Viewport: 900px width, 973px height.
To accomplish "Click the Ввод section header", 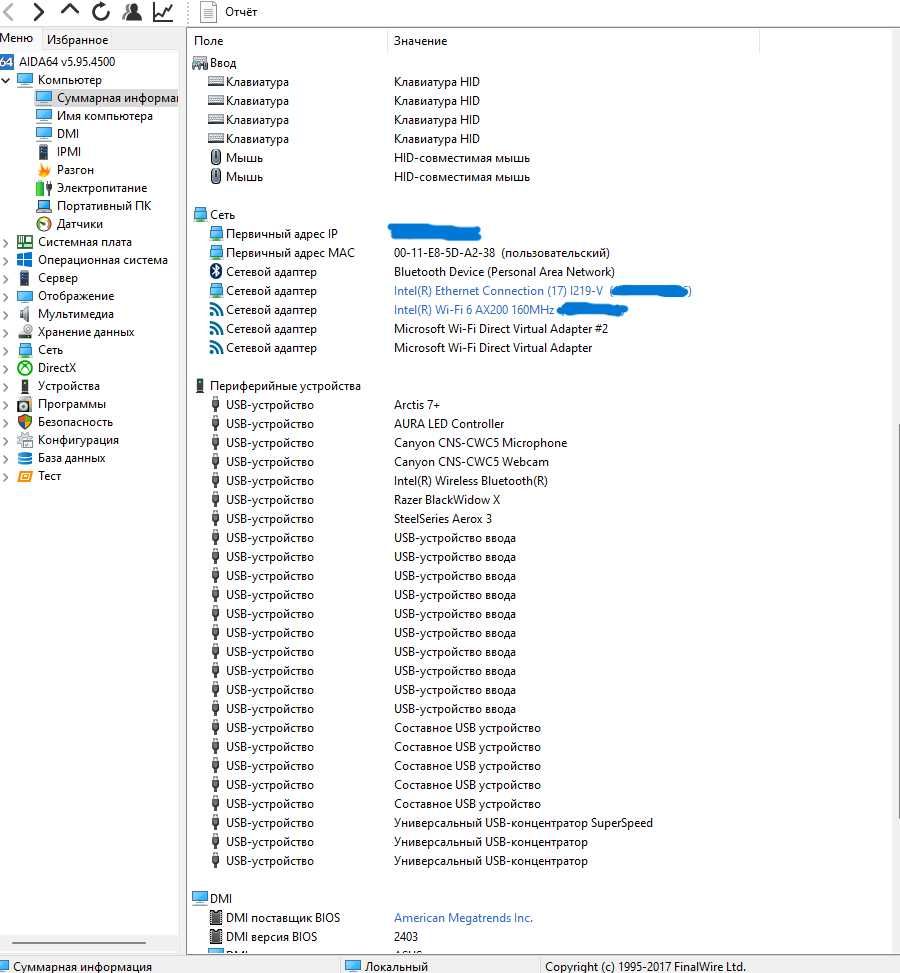I will [215, 63].
